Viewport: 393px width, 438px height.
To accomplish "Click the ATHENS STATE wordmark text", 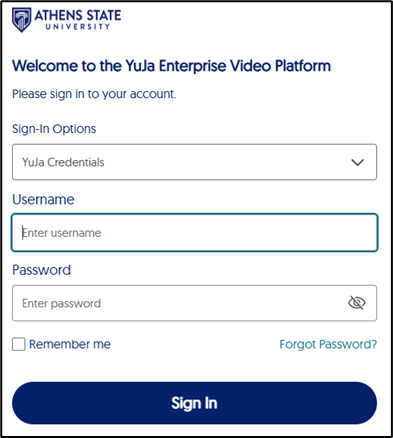I will [78, 16].
